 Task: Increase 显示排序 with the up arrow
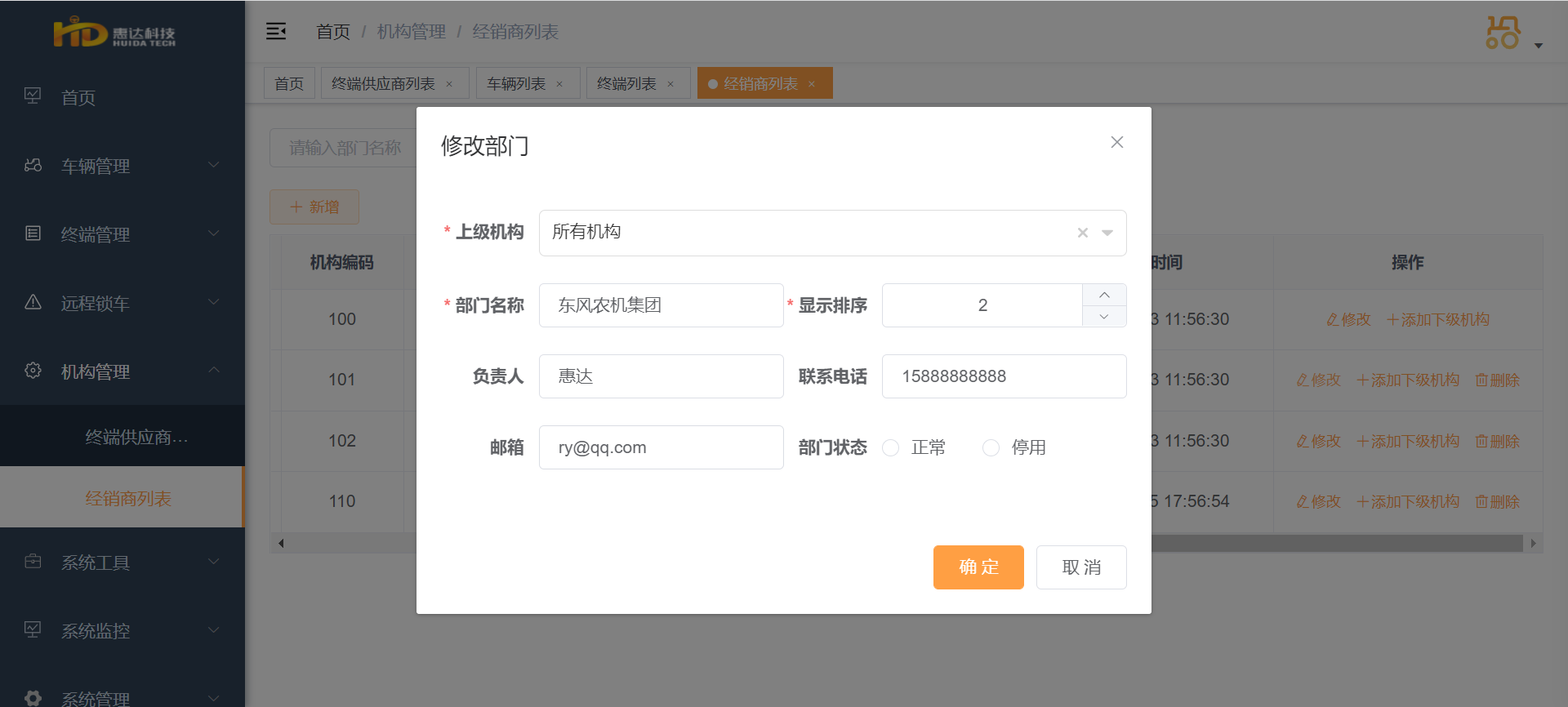click(x=1104, y=295)
